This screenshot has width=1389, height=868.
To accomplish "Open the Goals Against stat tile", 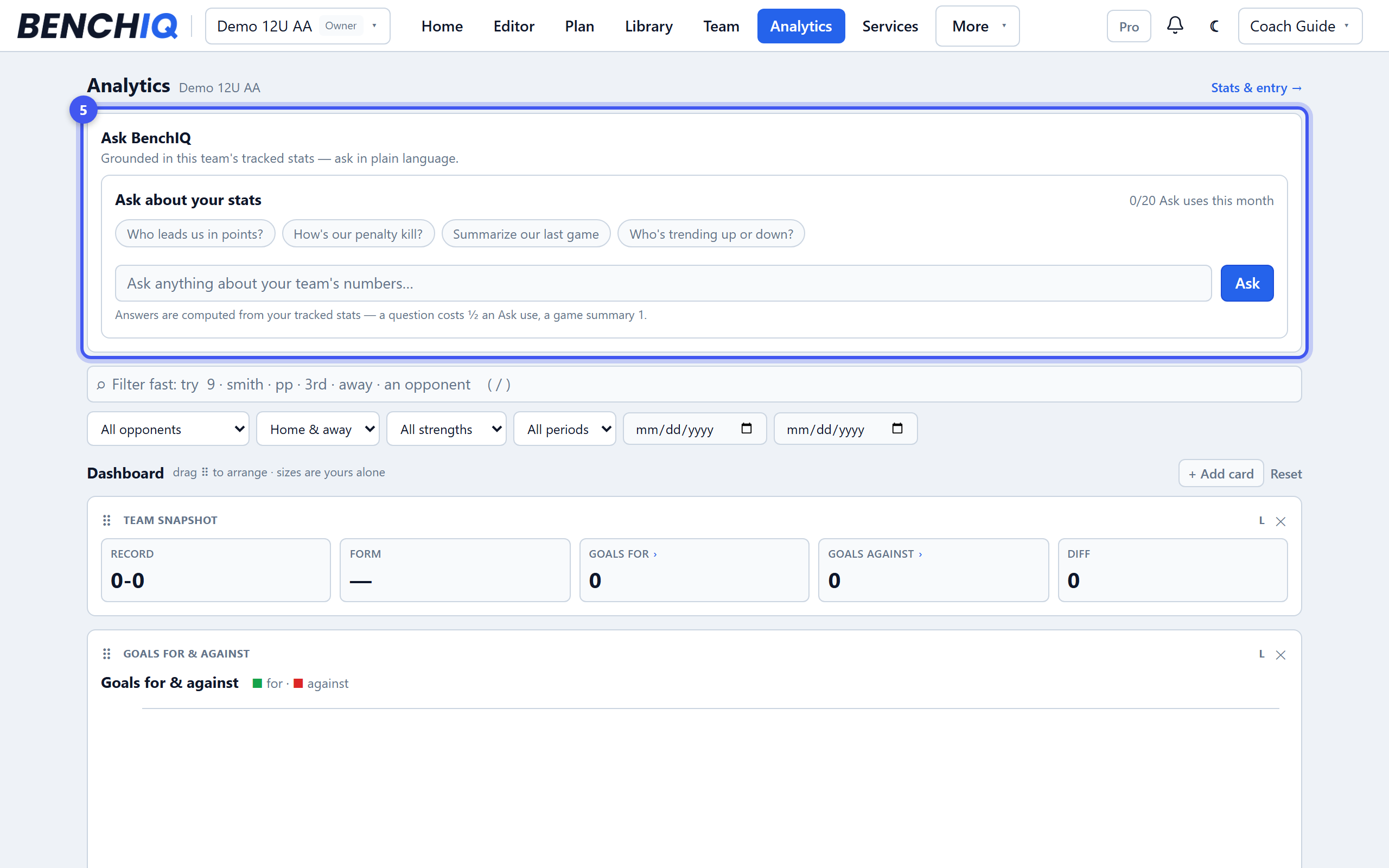I will (x=933, y=570).
